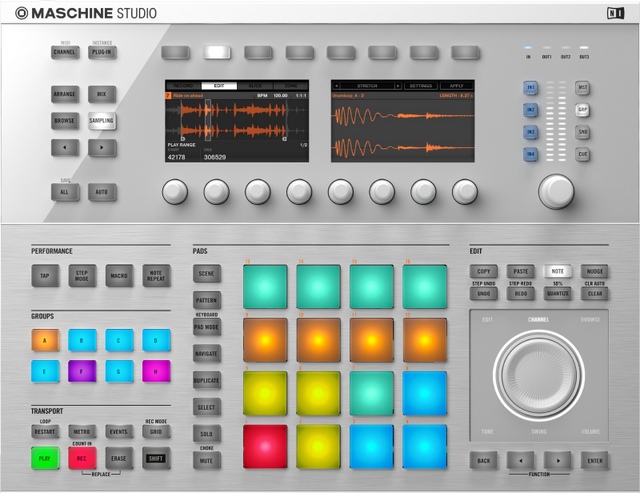
Task: Click the UNDO button
Action: coord(484,293)
